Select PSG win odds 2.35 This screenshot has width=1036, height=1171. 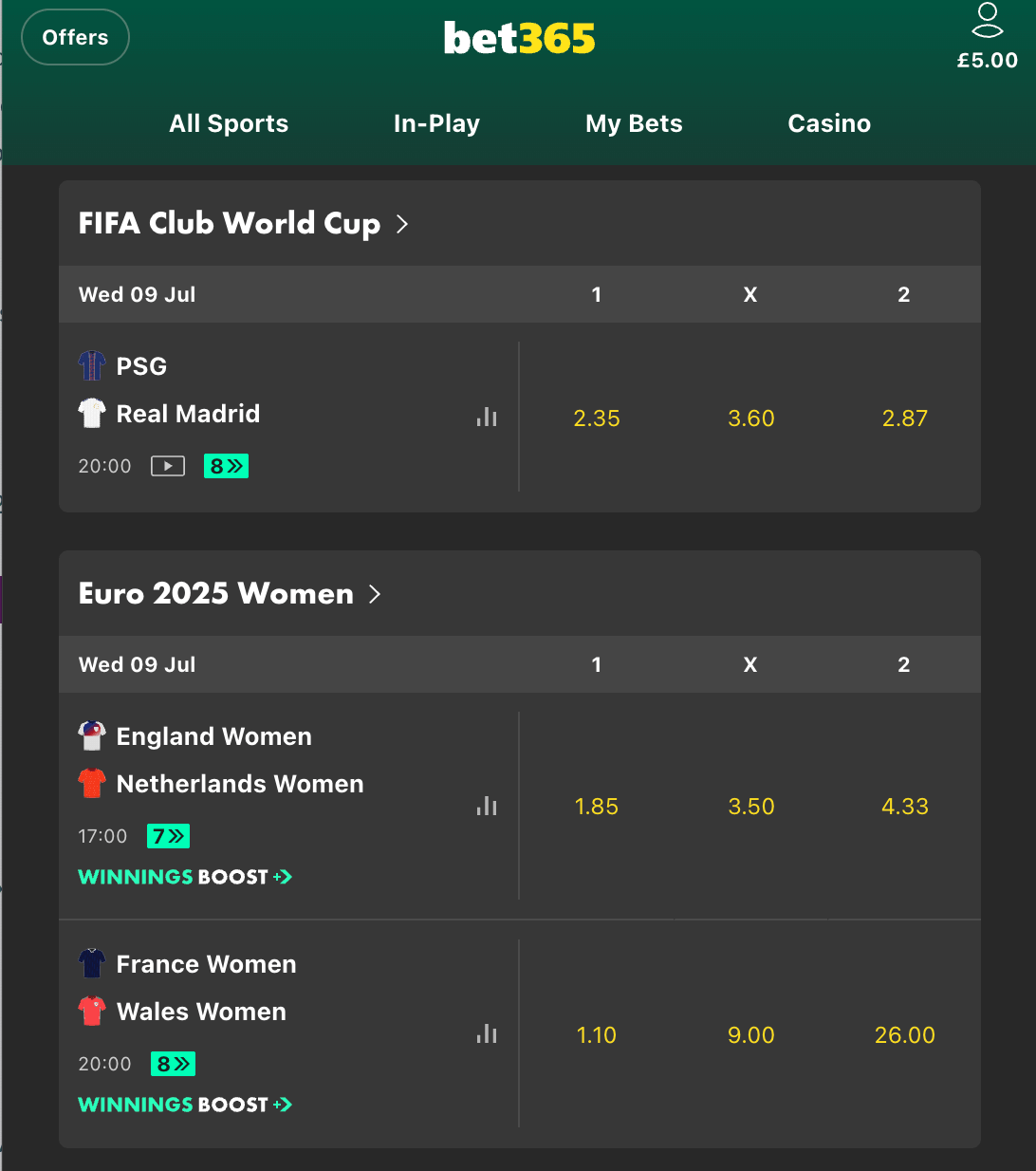(597, 418)
